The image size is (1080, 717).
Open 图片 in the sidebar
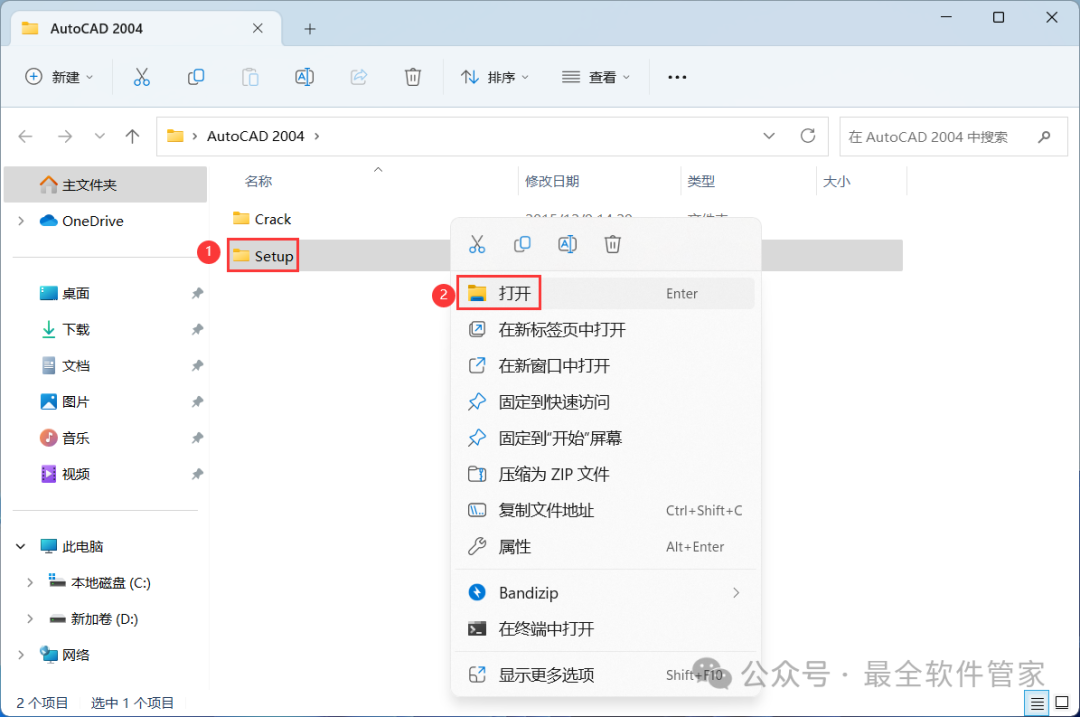tap(76, 402)
